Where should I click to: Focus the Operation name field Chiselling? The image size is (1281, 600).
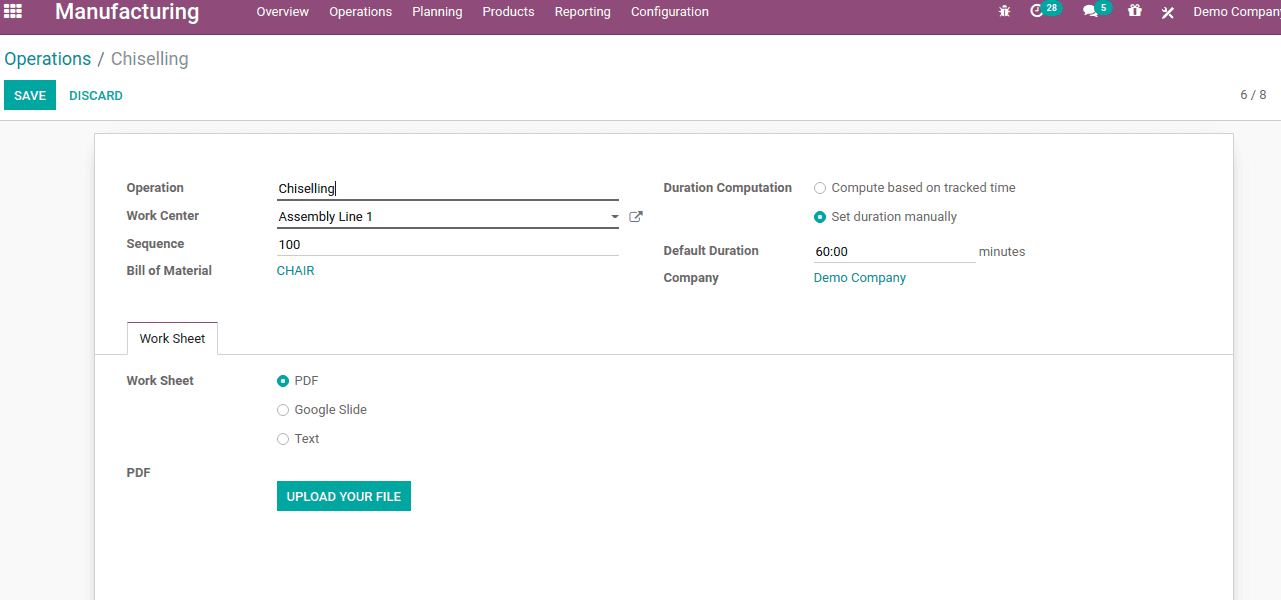coord(448,188)
